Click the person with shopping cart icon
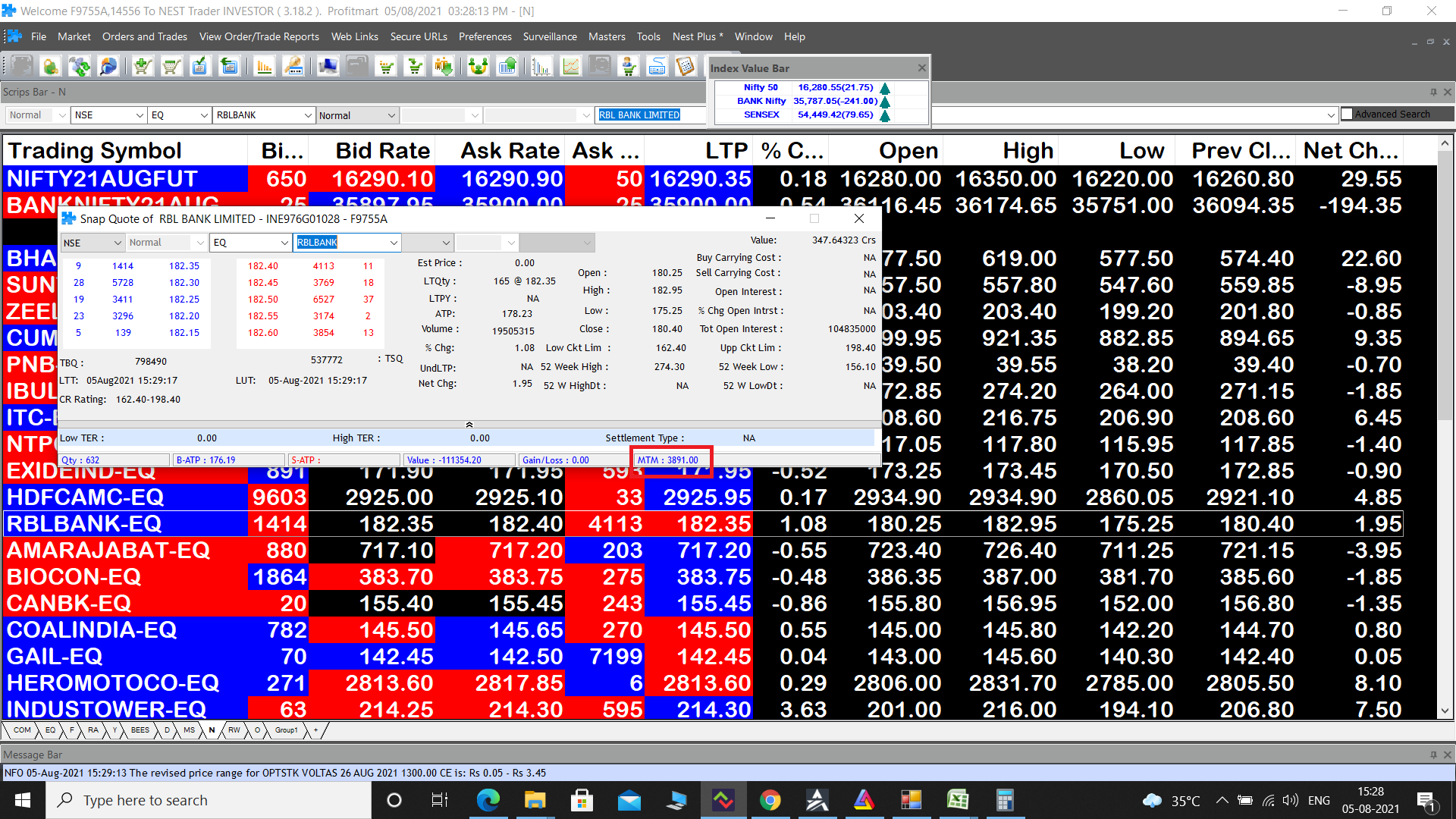 pos(629,67)
